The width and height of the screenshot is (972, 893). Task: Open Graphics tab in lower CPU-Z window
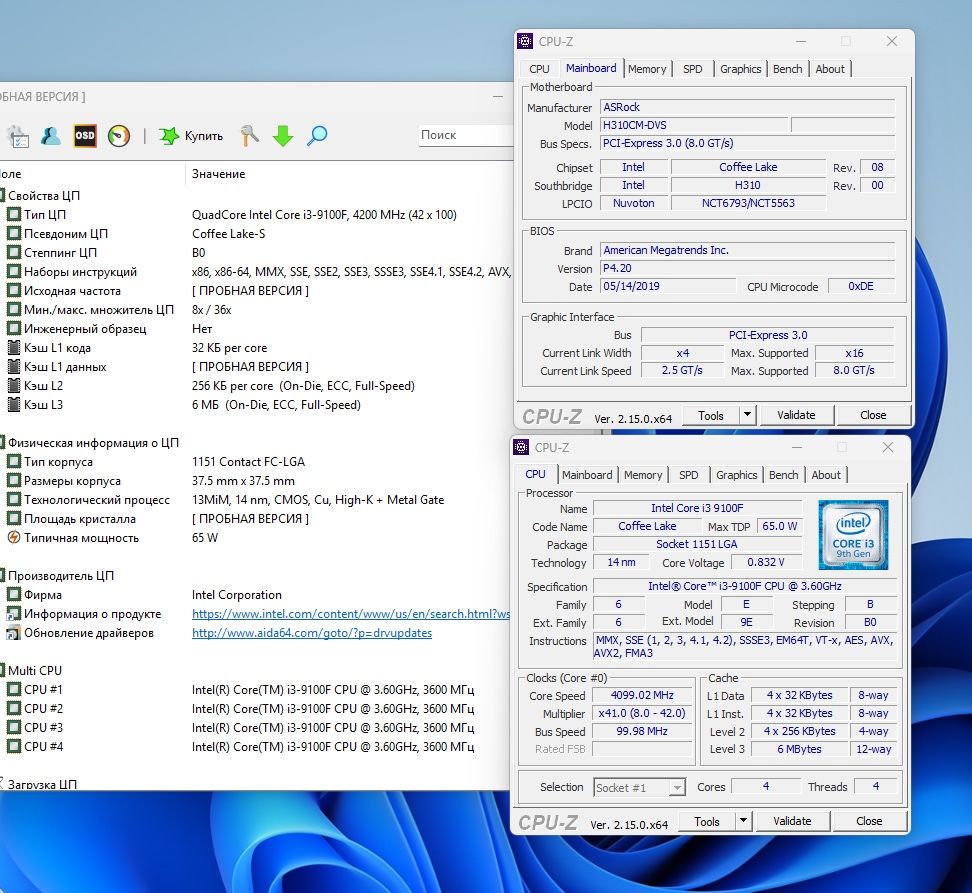[736, 475]
